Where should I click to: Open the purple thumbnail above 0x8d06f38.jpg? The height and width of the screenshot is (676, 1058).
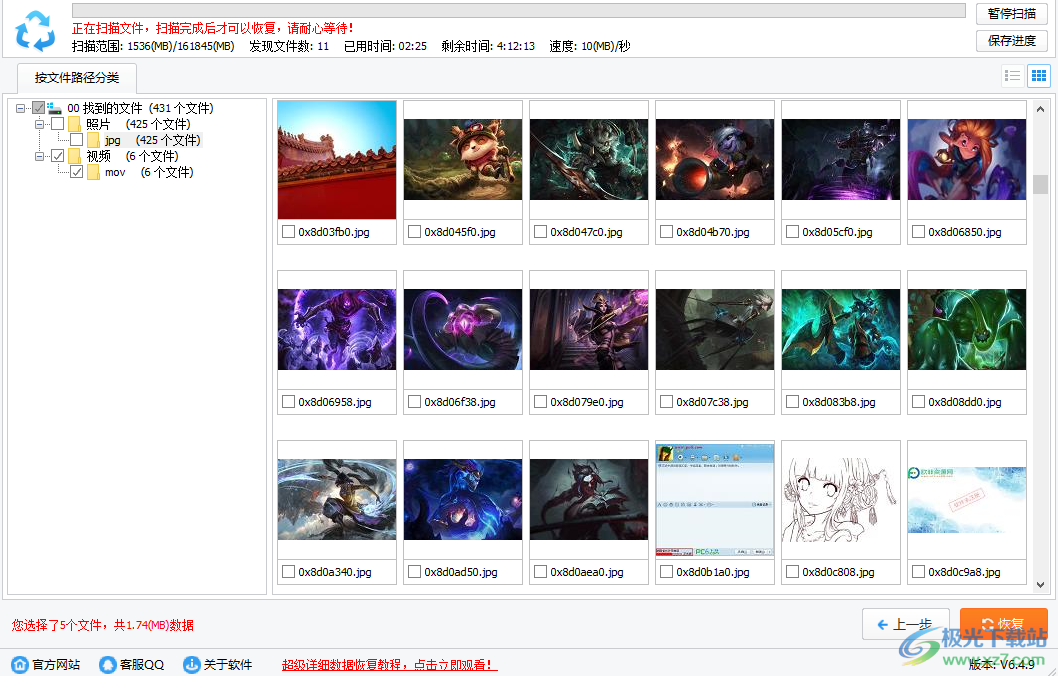pos(463,330)
